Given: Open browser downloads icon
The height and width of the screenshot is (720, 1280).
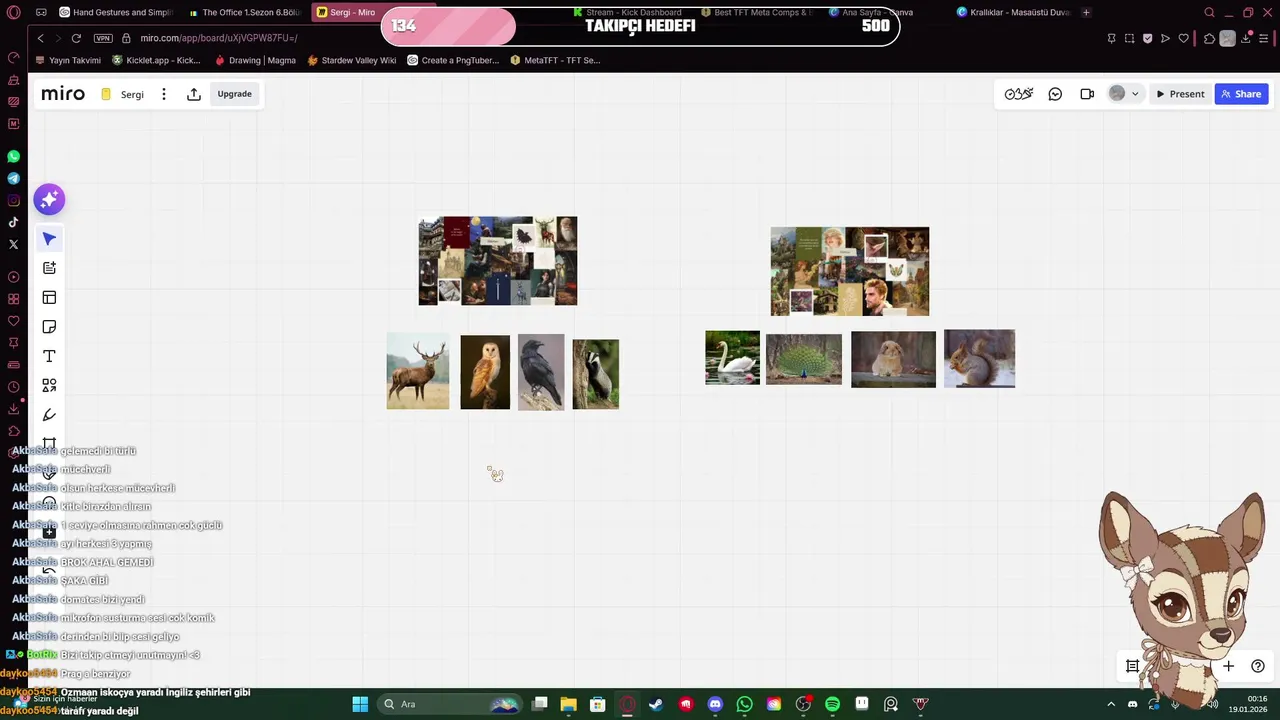Looking at the screenshot, I should (1246, 38).
